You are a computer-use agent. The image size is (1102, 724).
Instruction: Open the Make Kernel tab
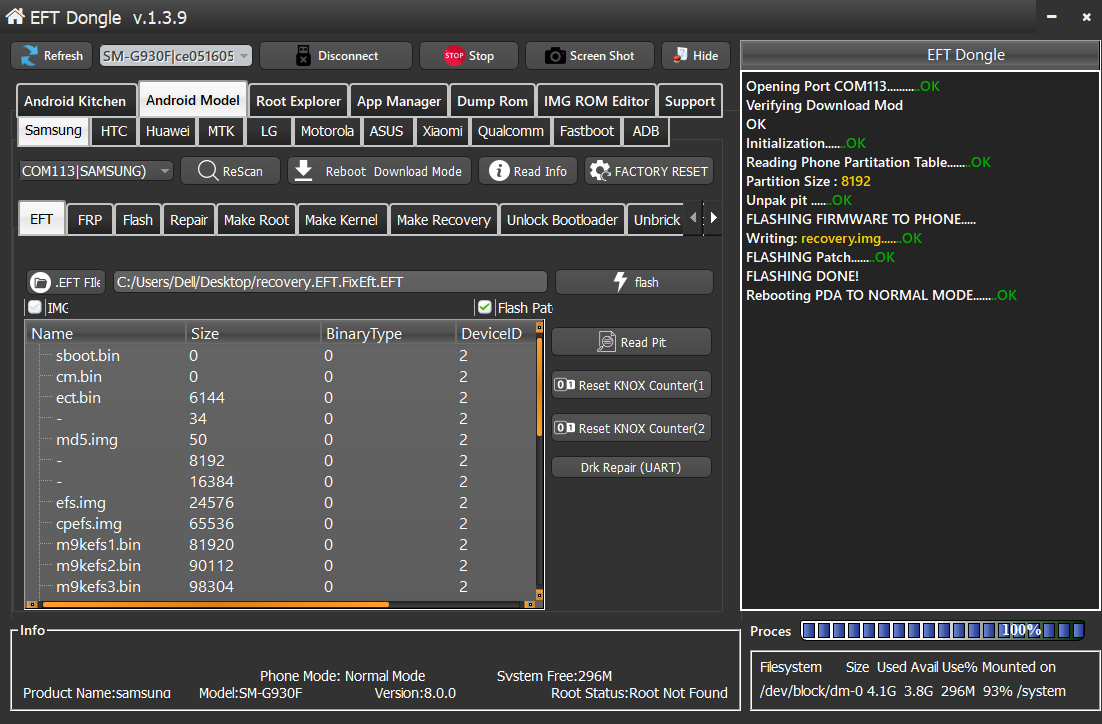342,220
